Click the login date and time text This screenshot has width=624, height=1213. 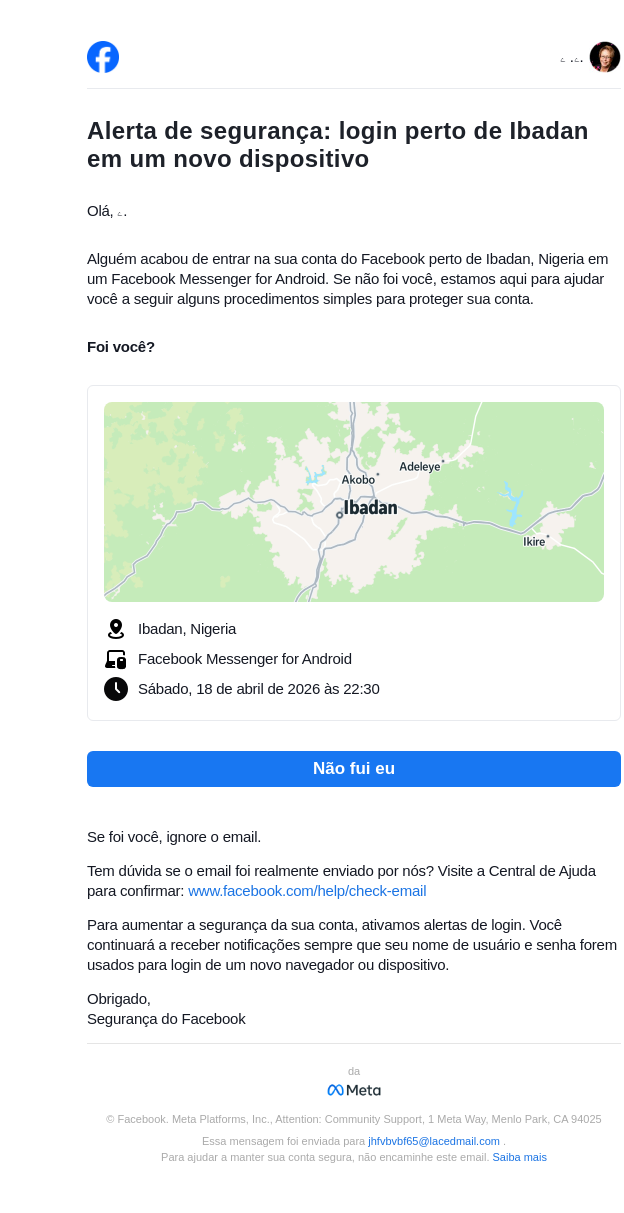pos(259,689)
